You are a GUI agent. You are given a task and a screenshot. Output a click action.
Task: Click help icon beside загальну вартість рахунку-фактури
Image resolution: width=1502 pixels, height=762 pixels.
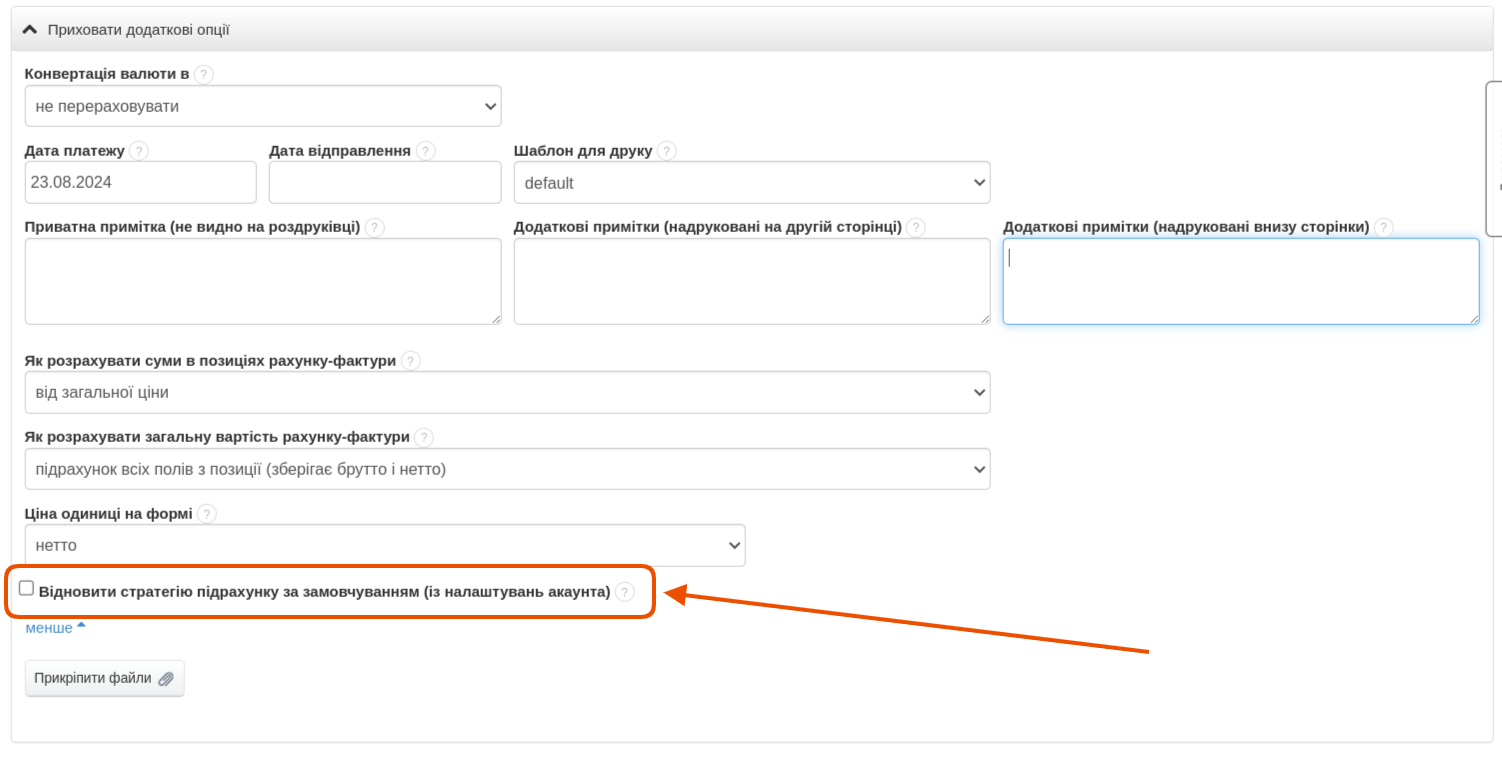click(x=424, y=438)
